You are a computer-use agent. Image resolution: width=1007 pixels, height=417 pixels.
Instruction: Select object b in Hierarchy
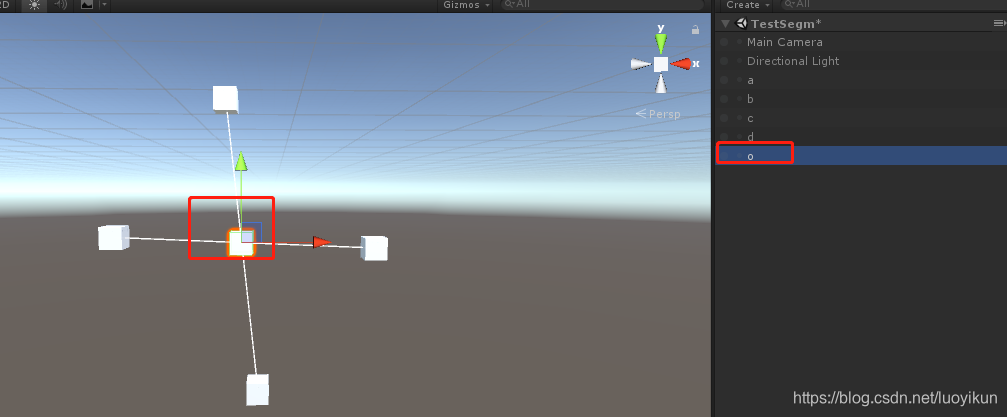[861, 99]
